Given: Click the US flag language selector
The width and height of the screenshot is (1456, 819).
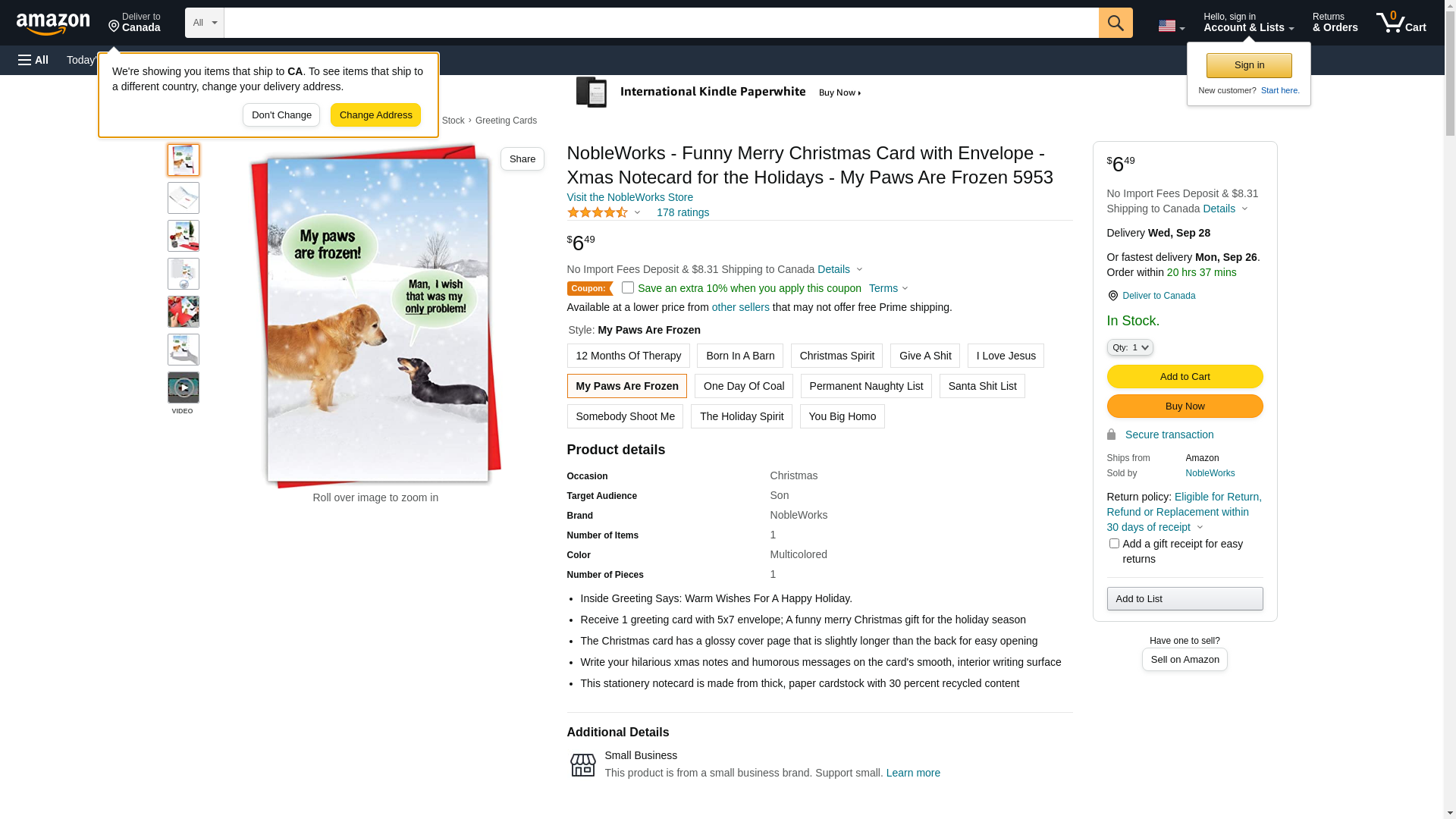Looking at the screenshot, I should point(1170,26).
